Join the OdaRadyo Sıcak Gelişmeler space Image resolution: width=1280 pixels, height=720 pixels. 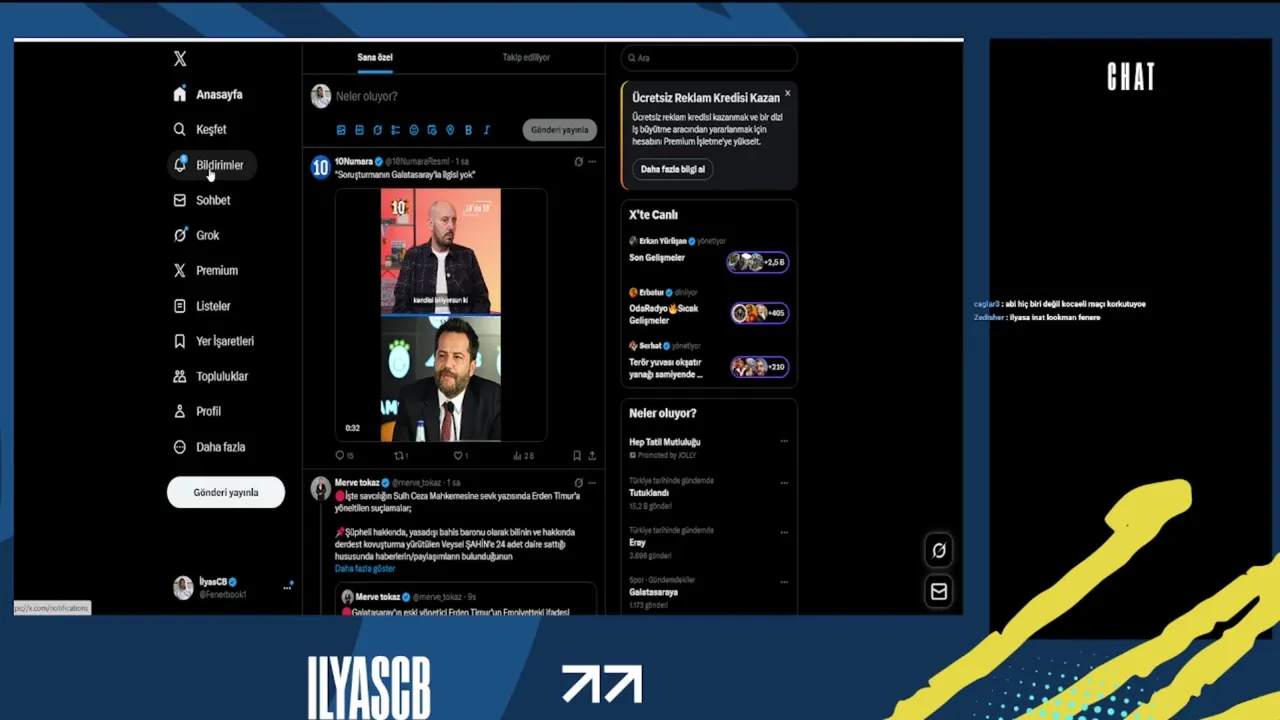[x=759, y=313]
